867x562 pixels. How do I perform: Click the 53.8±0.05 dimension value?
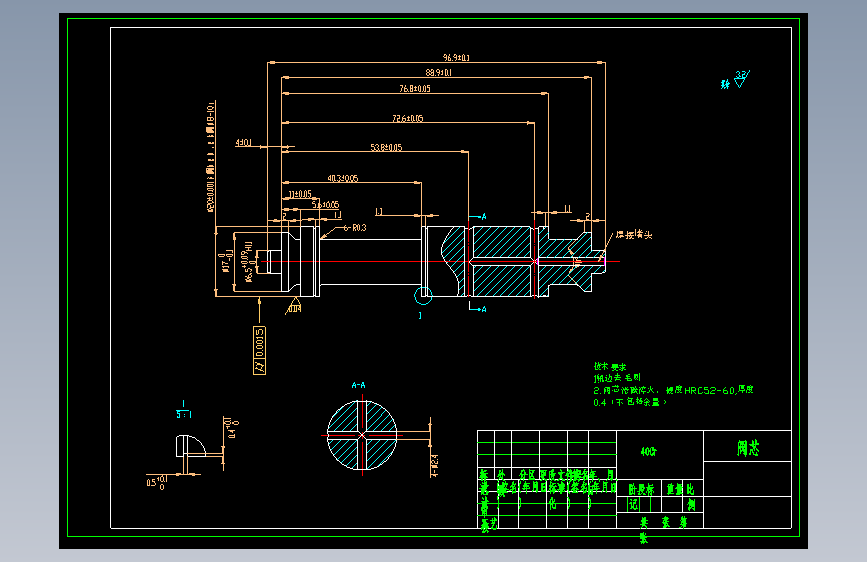386,148
